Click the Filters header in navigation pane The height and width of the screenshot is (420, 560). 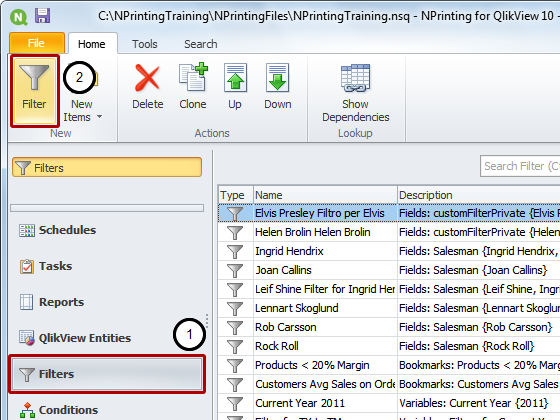click(x=107, y=168)
